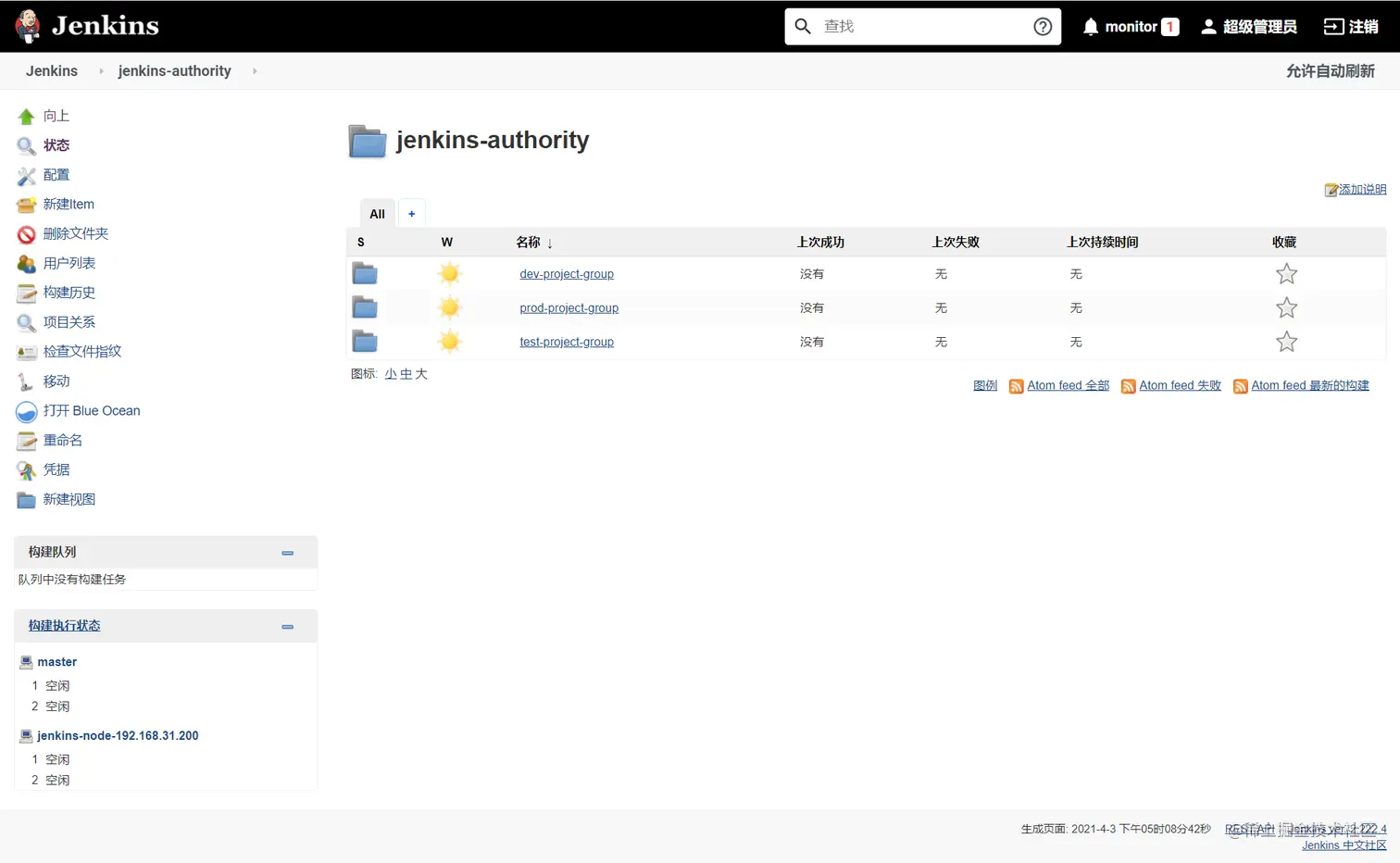Collapse the 构建队列 panel
The image size is (1400, 863).
(287, 553)
